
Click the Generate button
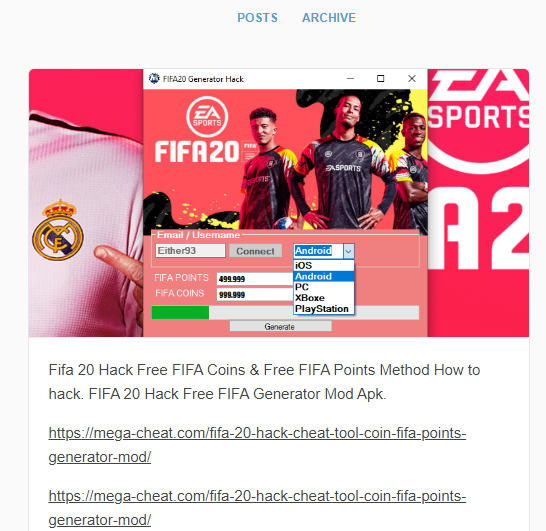click(x=280, y=327)
